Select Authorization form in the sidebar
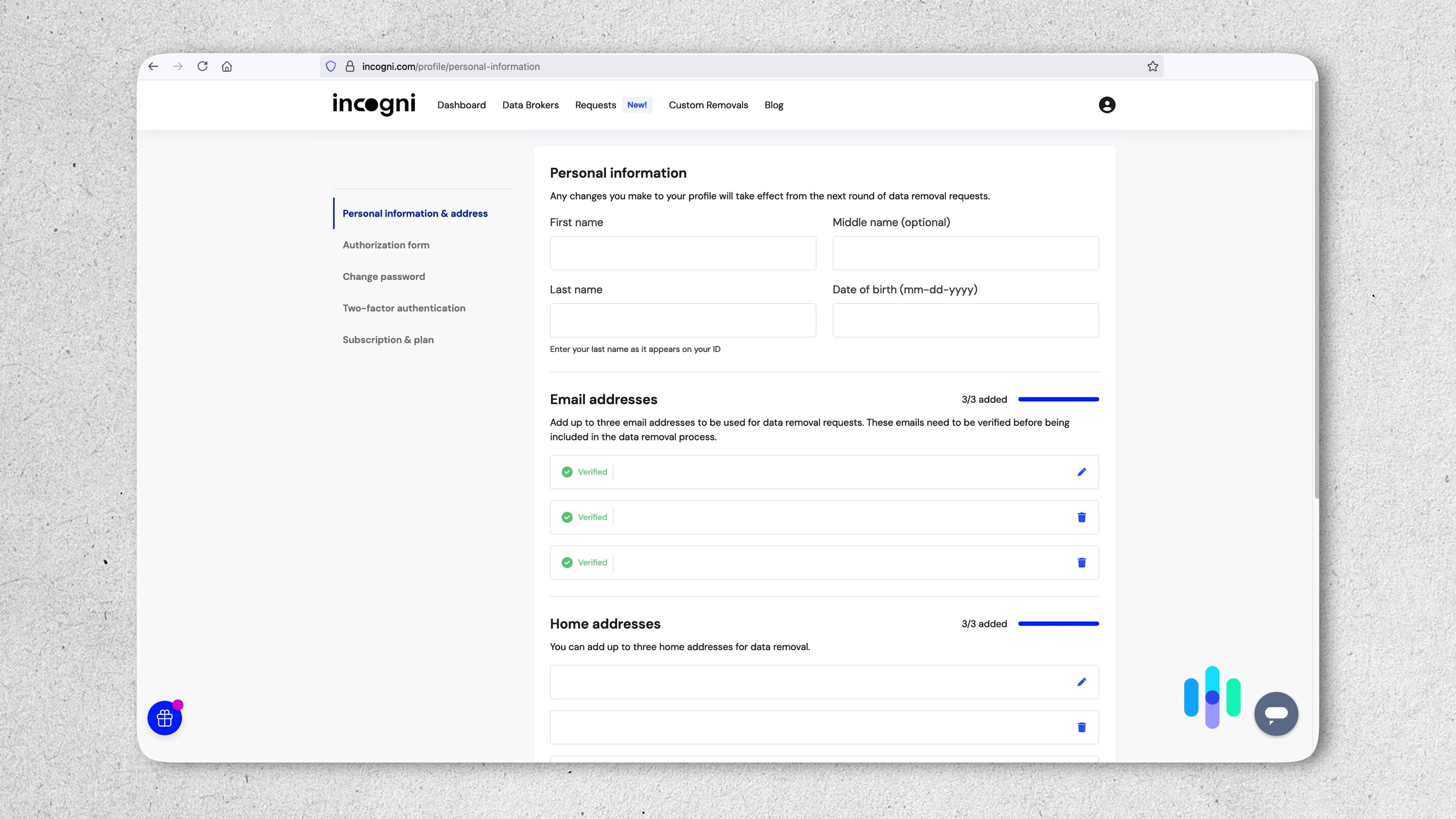Viewport: 1456px width, 819px height. (386, 245)
